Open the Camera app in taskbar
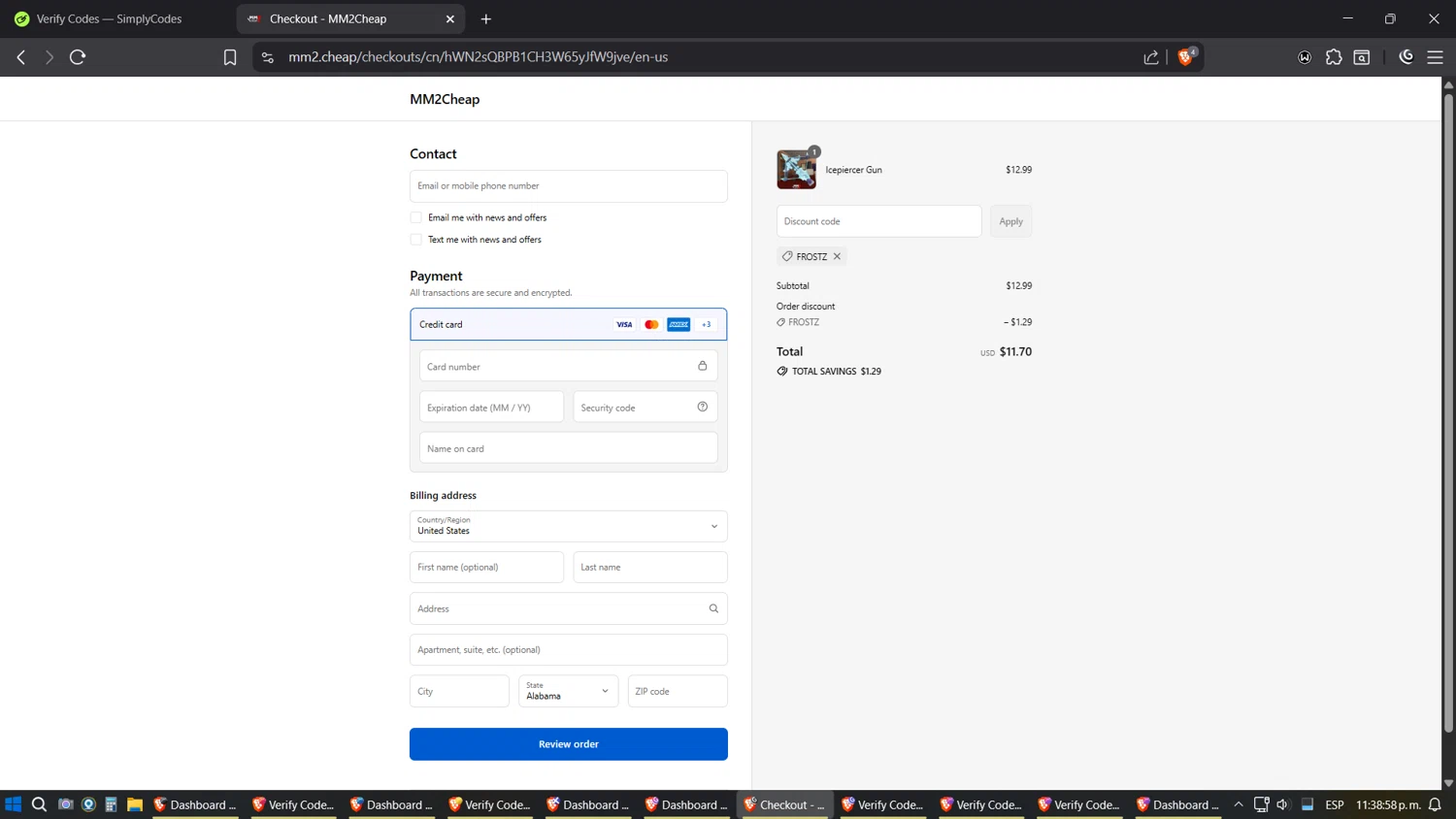Viewport: 1456px width, 819px height. (x=65, y=804)
